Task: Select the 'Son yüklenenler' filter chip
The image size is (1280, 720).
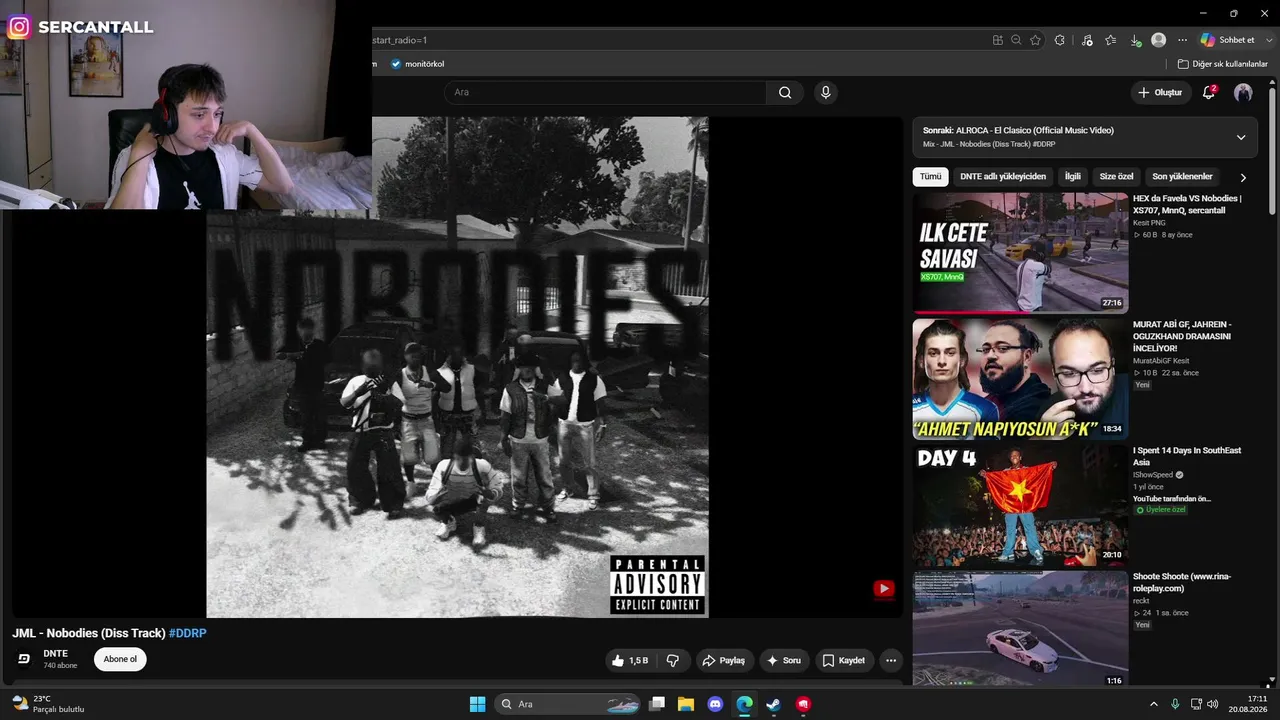Action: 1182,177
